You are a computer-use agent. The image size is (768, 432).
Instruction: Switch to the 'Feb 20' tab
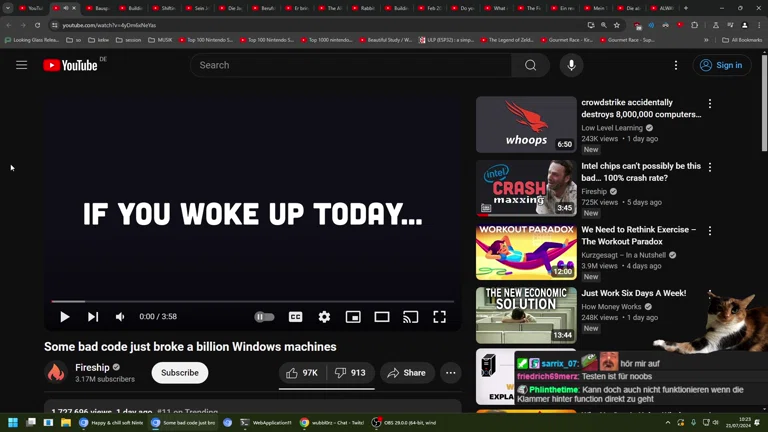click(431, 8)
